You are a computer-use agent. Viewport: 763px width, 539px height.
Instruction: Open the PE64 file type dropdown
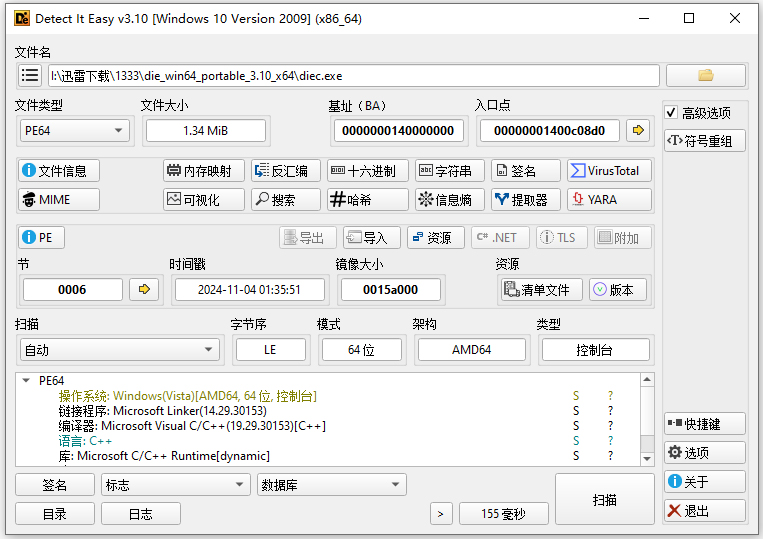coord(75,130)
